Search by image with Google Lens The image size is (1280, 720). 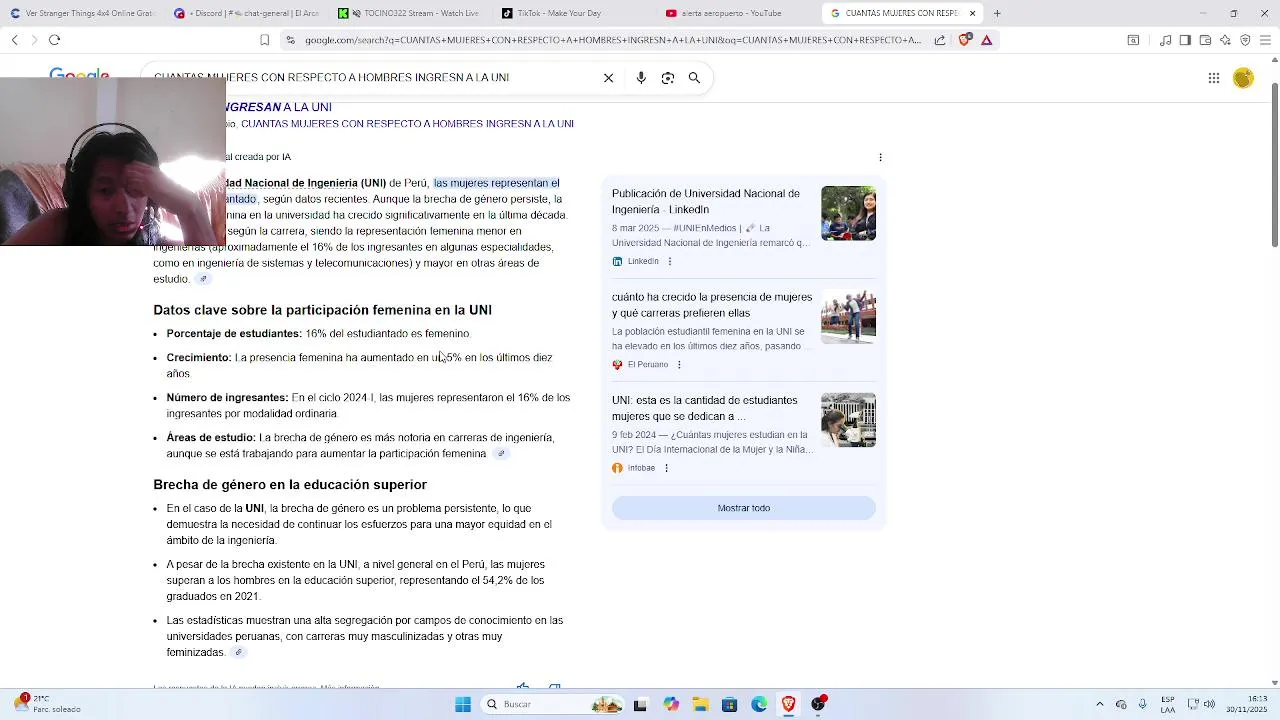pos(668,78)
